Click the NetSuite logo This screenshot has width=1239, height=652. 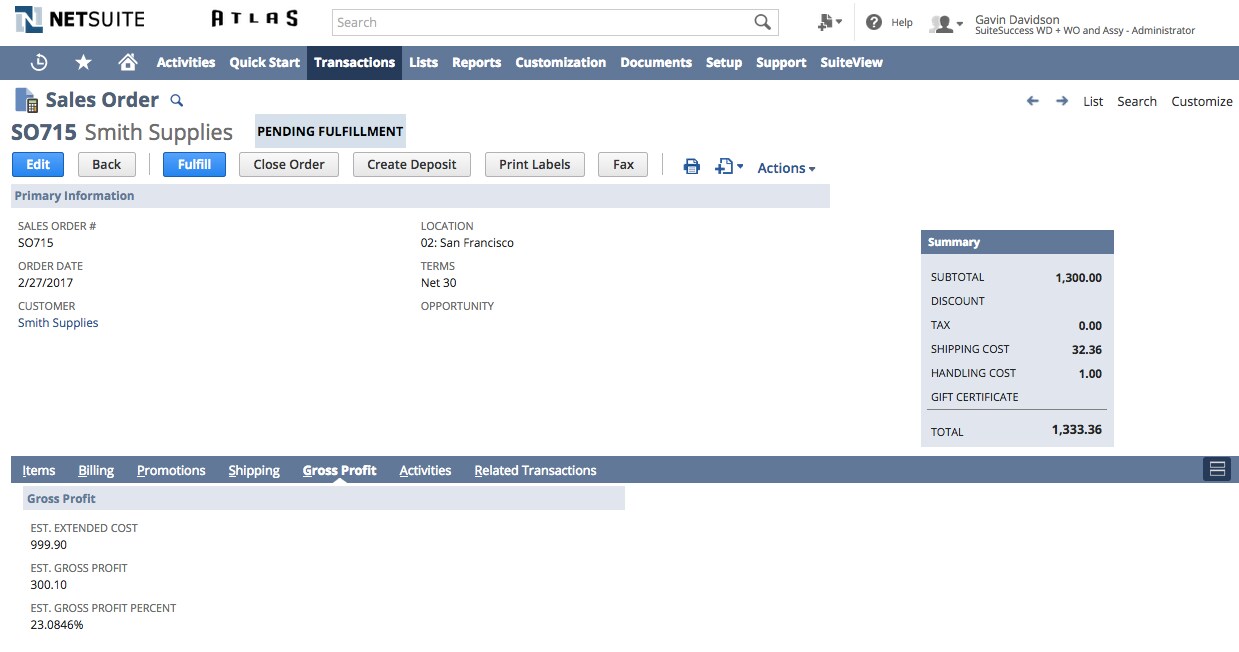[80, 19]
